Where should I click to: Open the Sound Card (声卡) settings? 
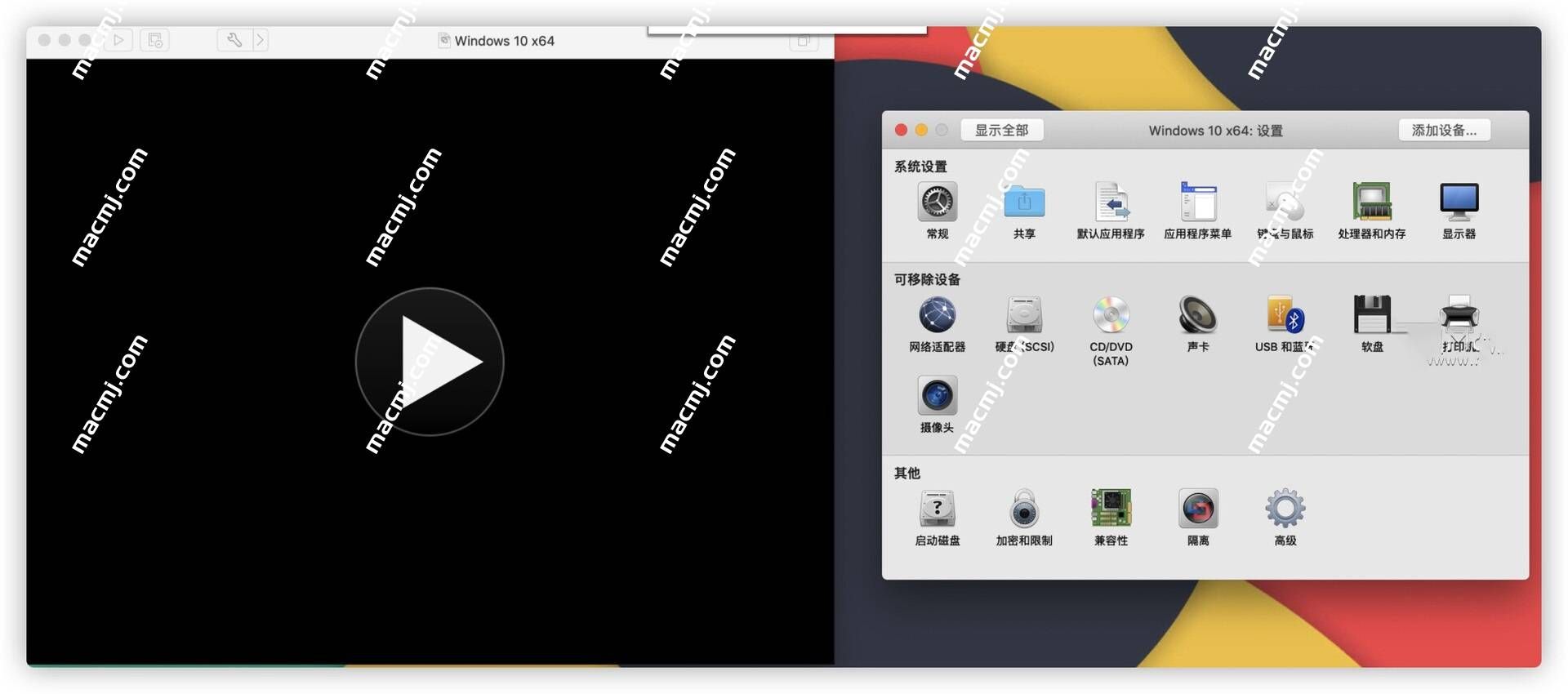coord(1198,315)
